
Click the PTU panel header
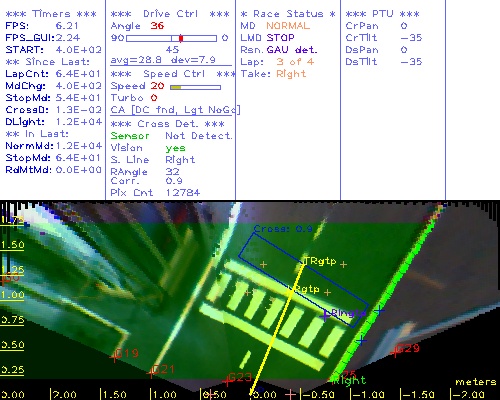click(382, 14)
